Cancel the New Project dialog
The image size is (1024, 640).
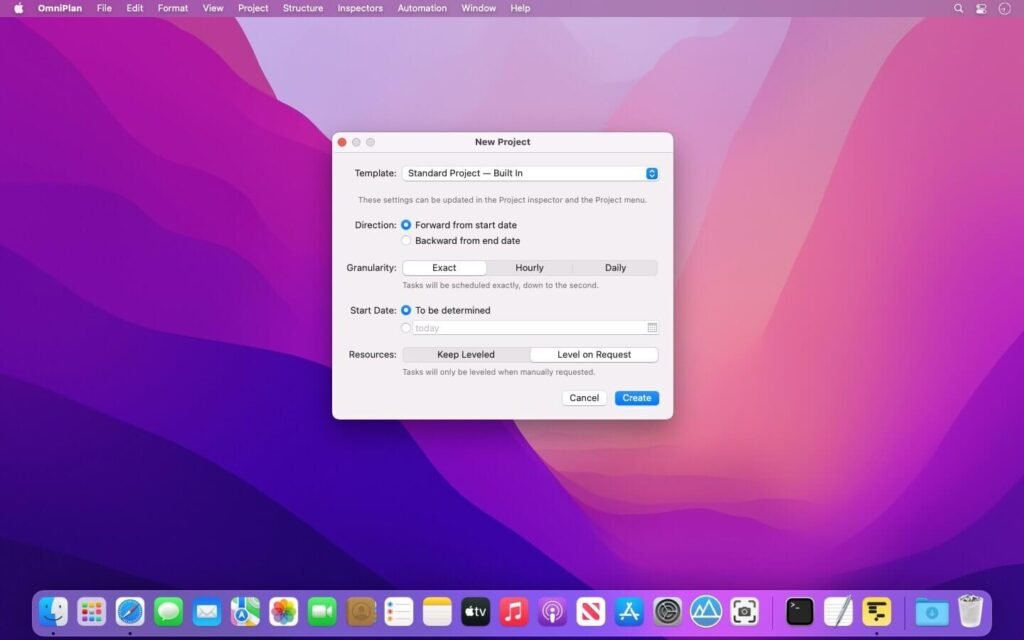584,397
